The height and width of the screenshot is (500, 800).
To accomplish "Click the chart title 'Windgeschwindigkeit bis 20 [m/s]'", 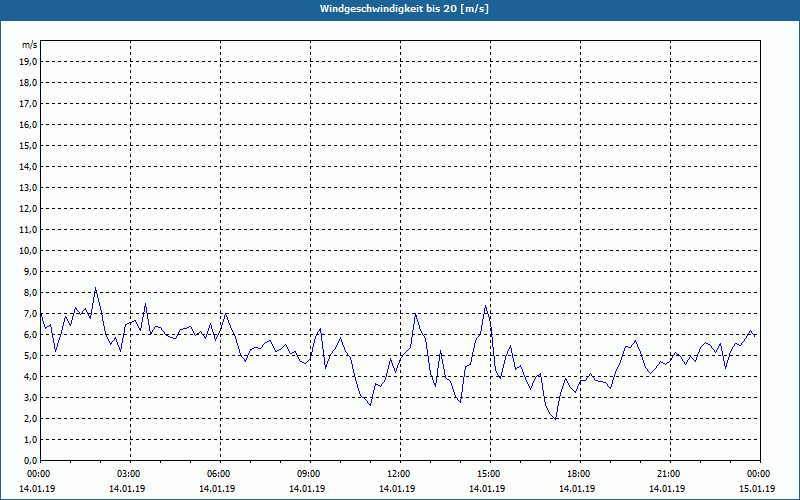I will [404, 9].
